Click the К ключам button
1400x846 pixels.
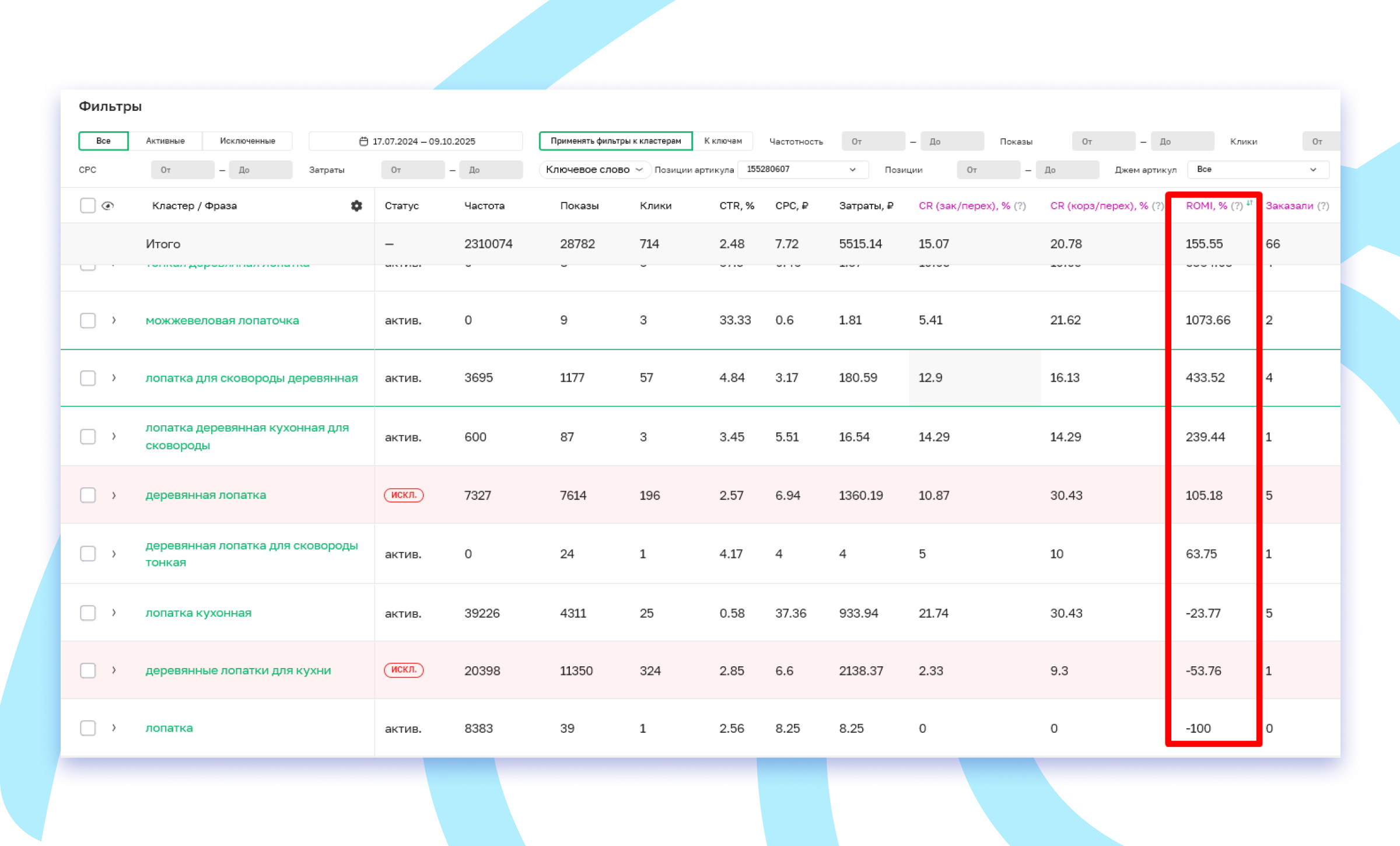723,141
